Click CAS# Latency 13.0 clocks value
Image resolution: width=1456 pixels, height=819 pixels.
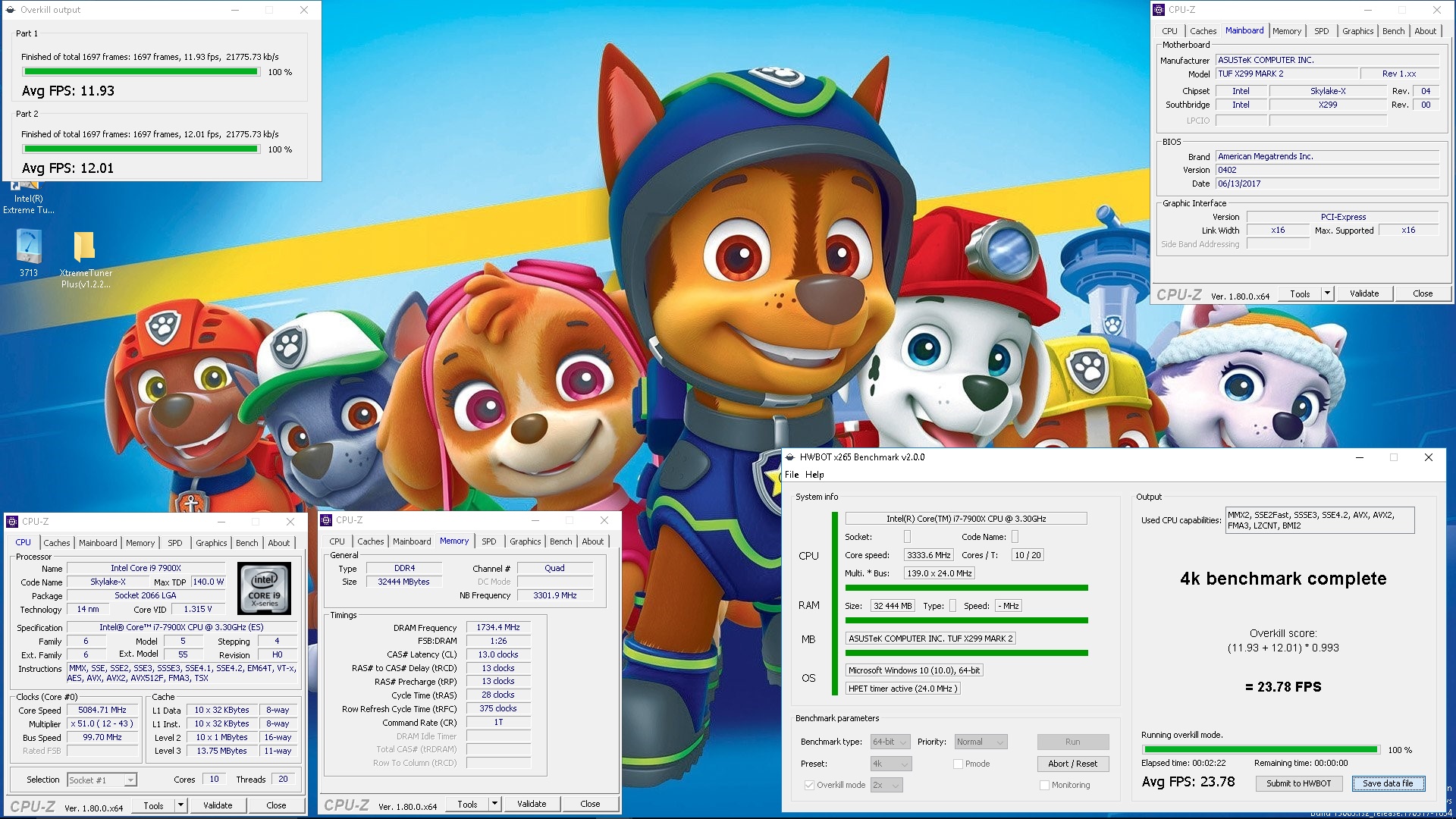(x=498, y=654)
